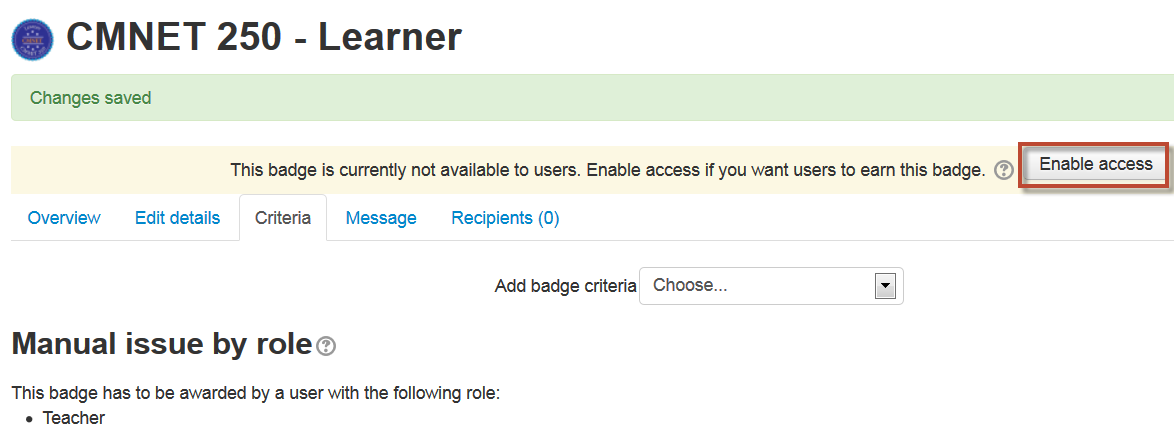Select the Teacher role list item

click(73, 418)
